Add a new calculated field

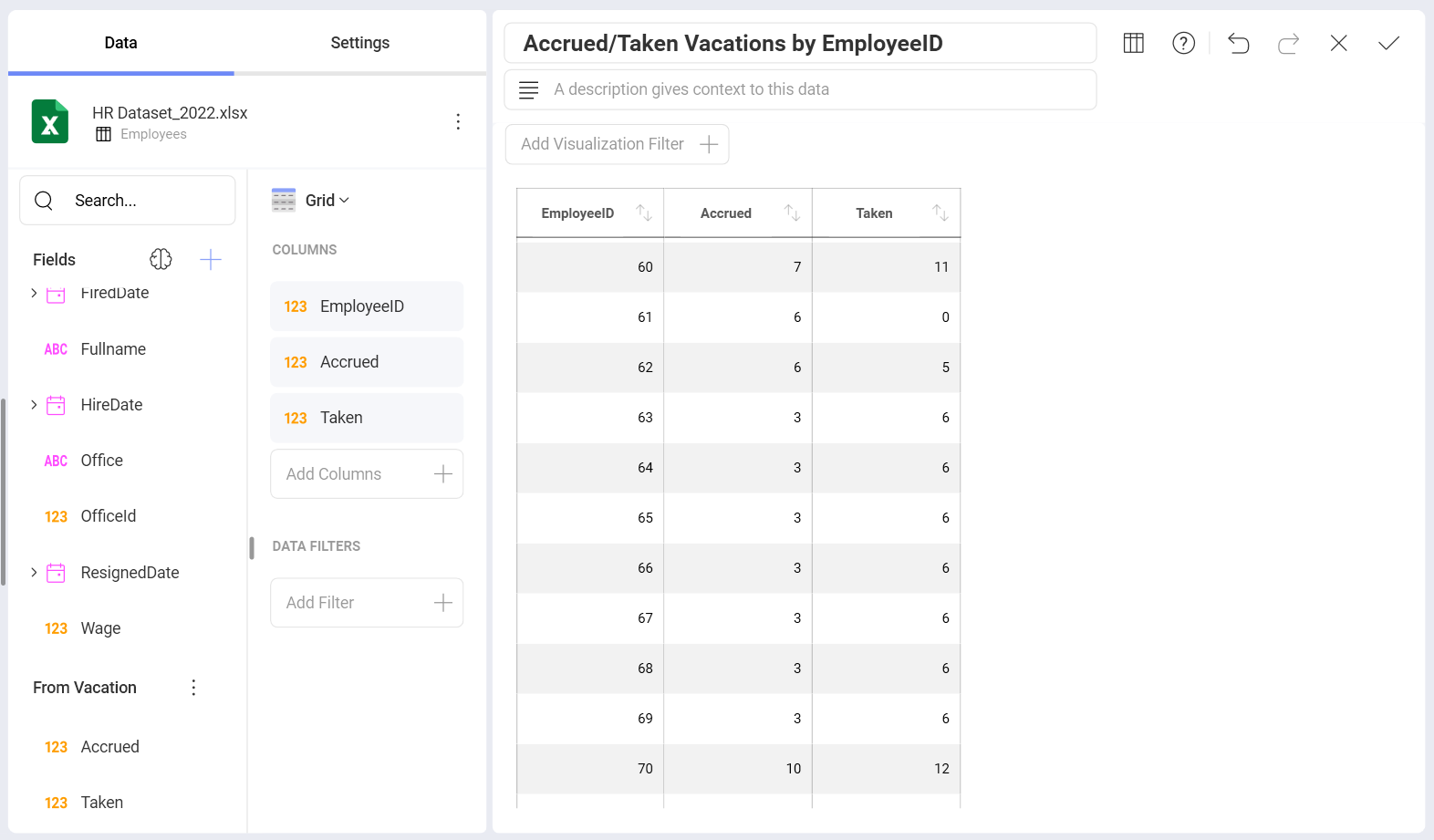pos(211,260)
